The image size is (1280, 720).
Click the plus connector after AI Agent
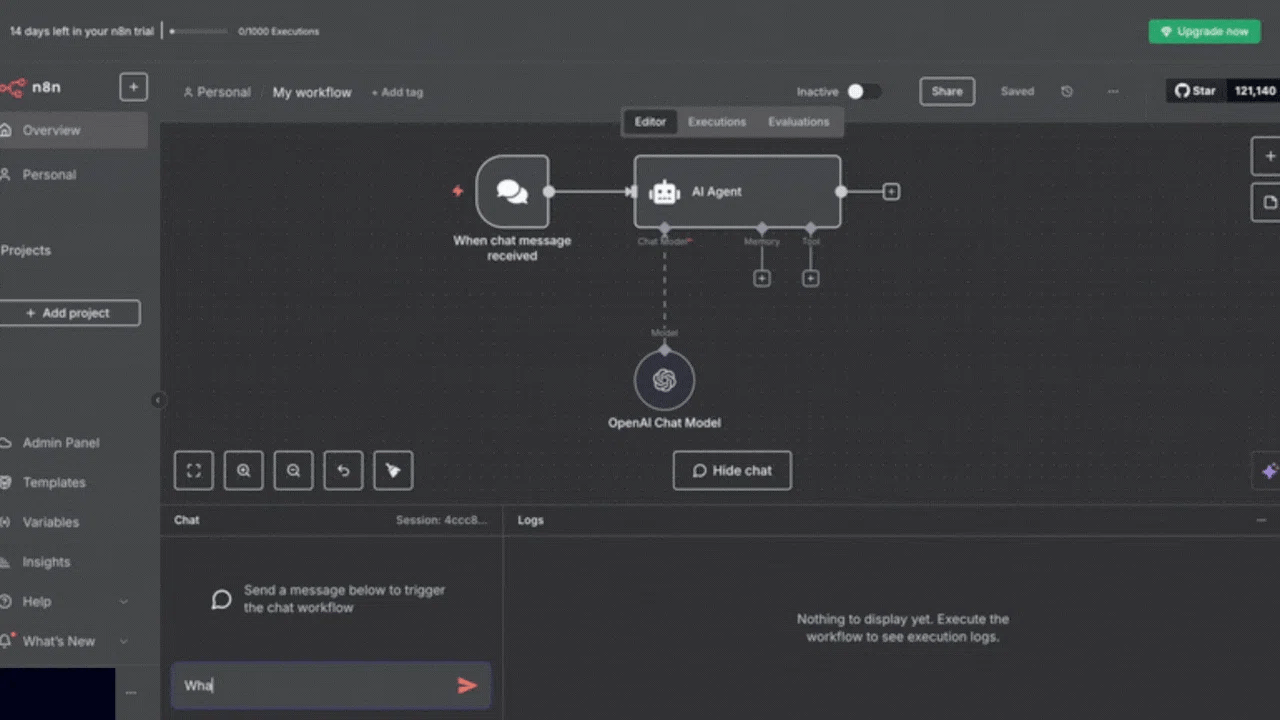(x=891, y=191)
